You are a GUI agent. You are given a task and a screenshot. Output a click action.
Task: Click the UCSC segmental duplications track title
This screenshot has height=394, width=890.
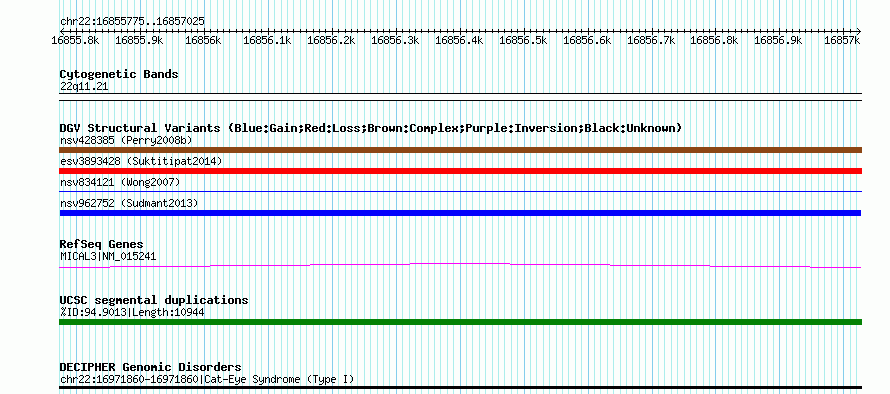coord(154,300)
